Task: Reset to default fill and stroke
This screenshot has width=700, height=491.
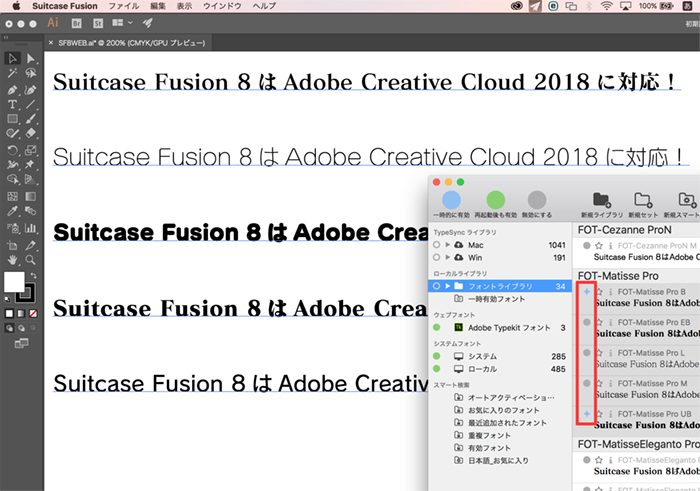Action: pyautogui.click(x=8, y=300)
